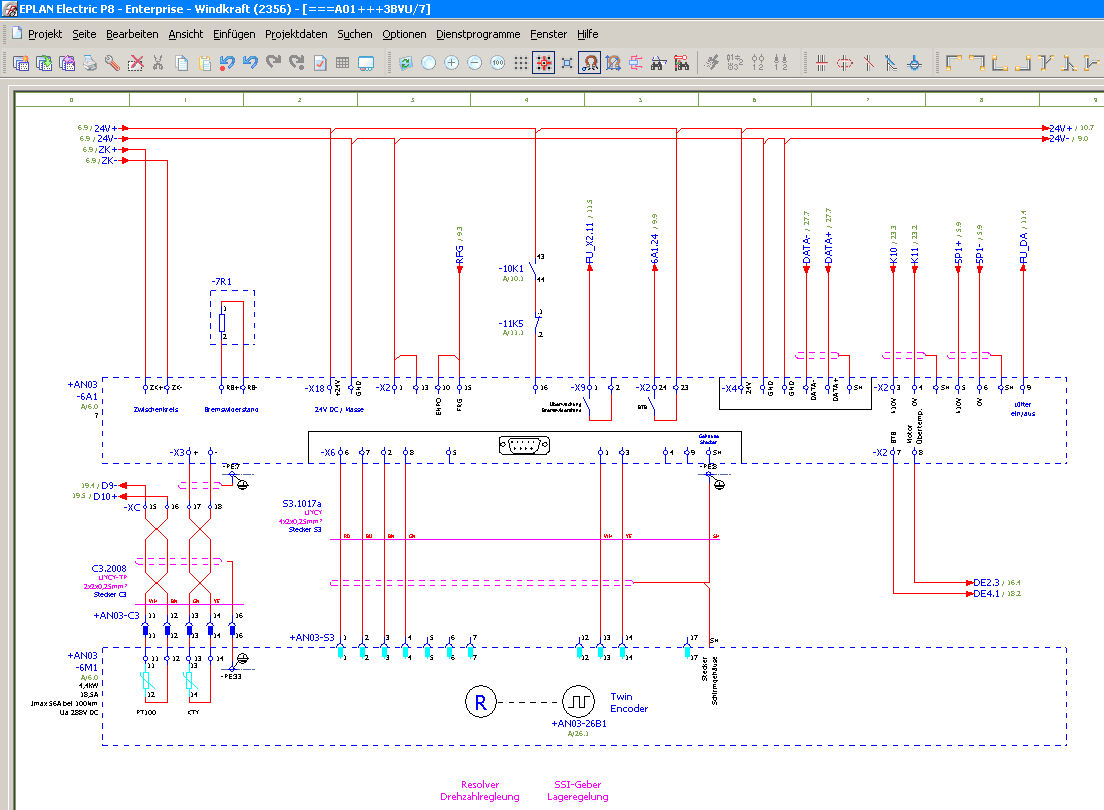
Task: Open the Projekt menu
Action: coord(44,34)
